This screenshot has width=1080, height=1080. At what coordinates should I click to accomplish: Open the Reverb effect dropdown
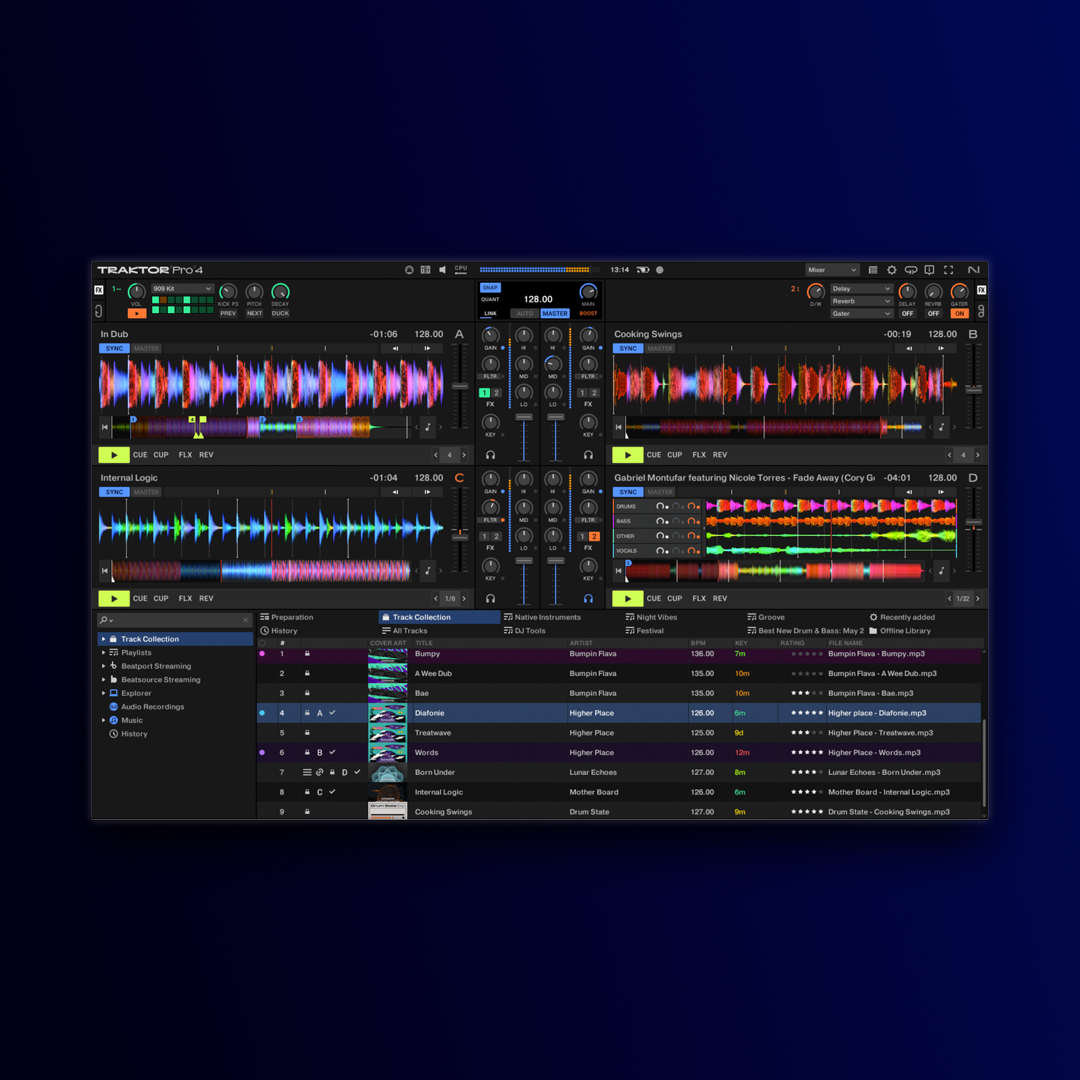pos(862,301)
